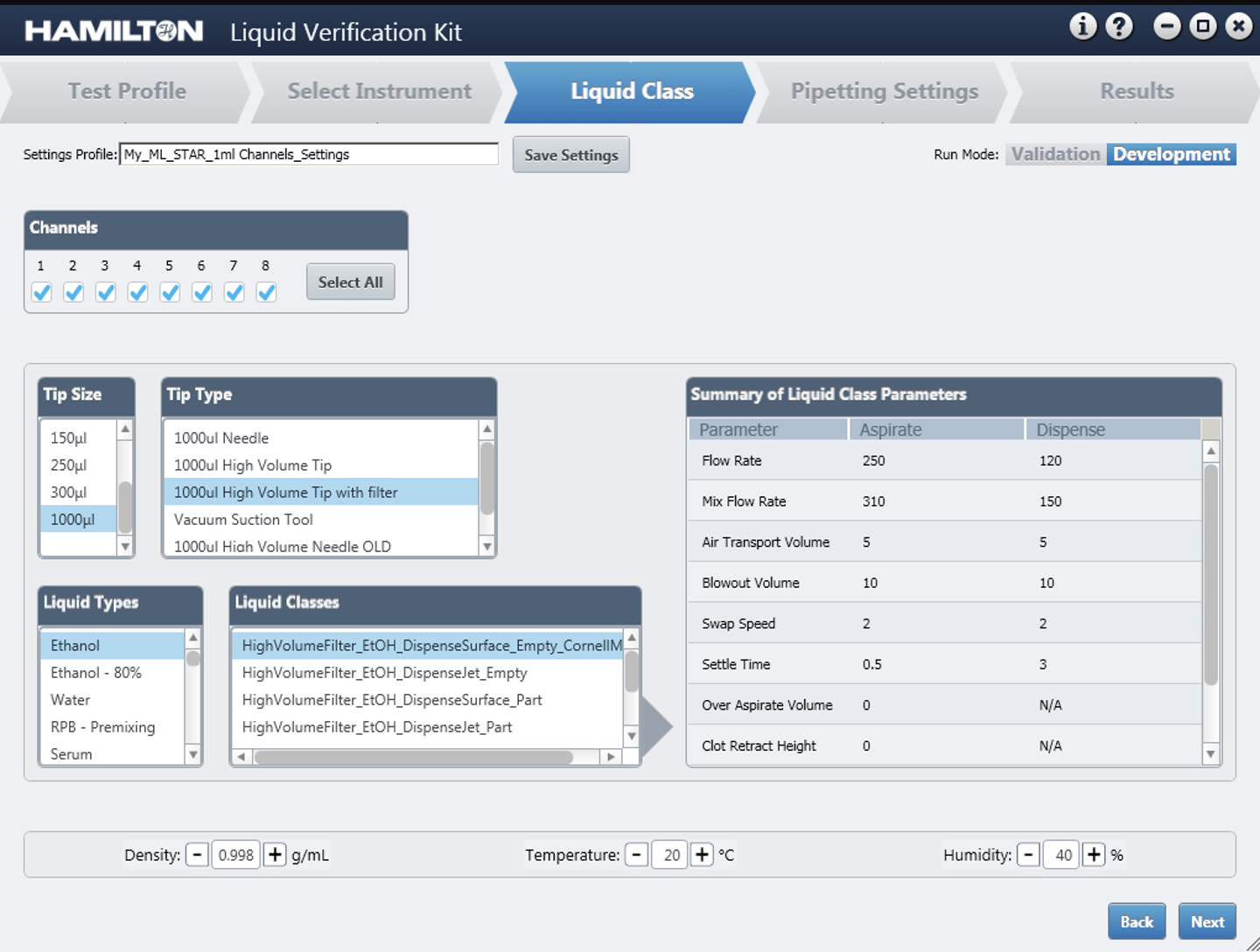Select Serum liquid type
This screenshot has width=1260, height=952.
click(x=112, y=753)
